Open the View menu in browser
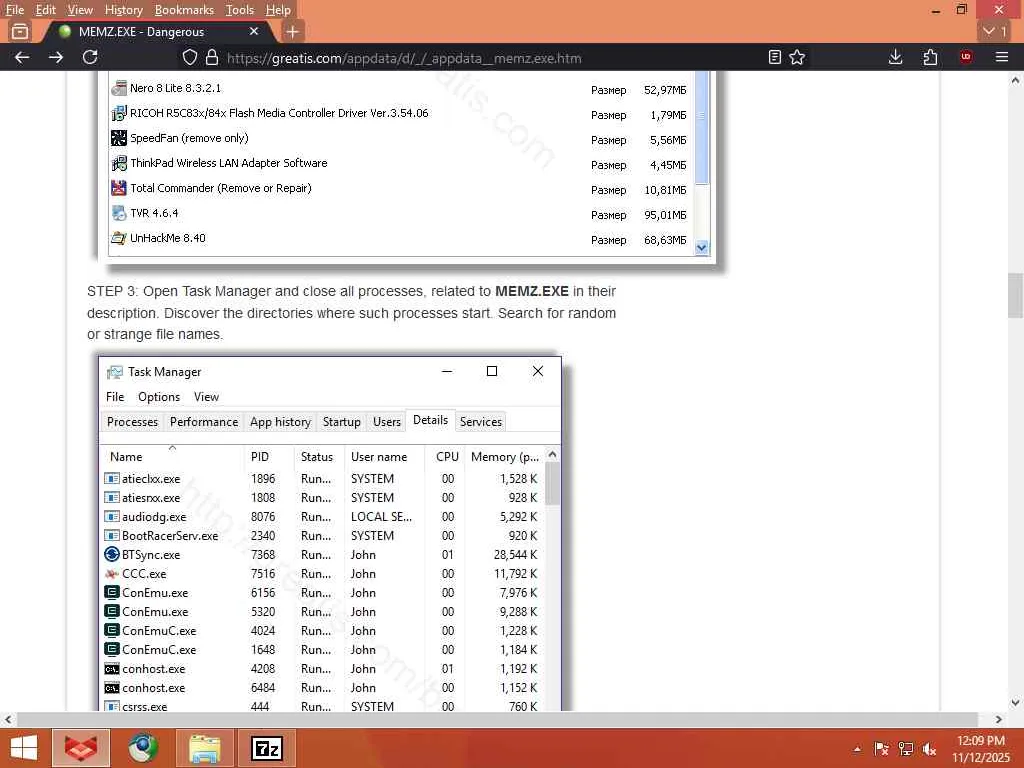Image resolution: width=1024 pixels, height=768 pixels. [80, 10]
